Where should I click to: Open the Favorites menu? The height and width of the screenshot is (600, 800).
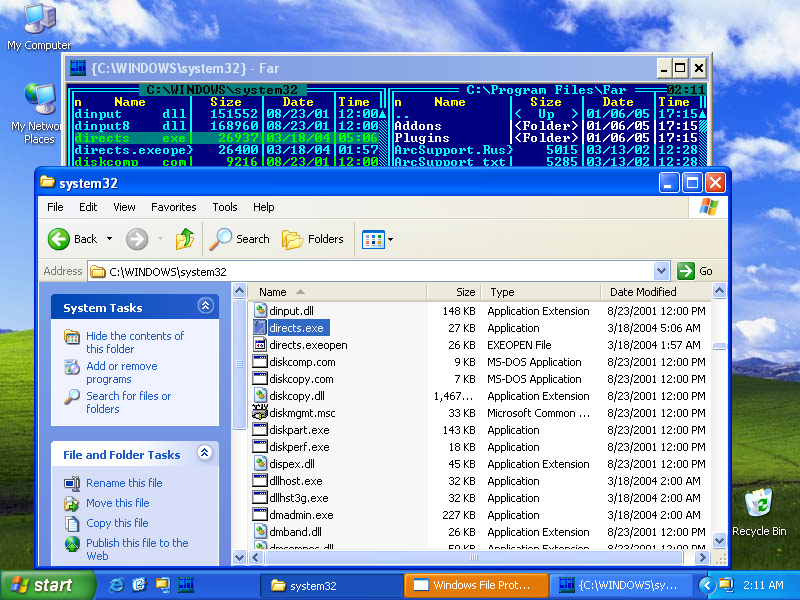point(173,207)
